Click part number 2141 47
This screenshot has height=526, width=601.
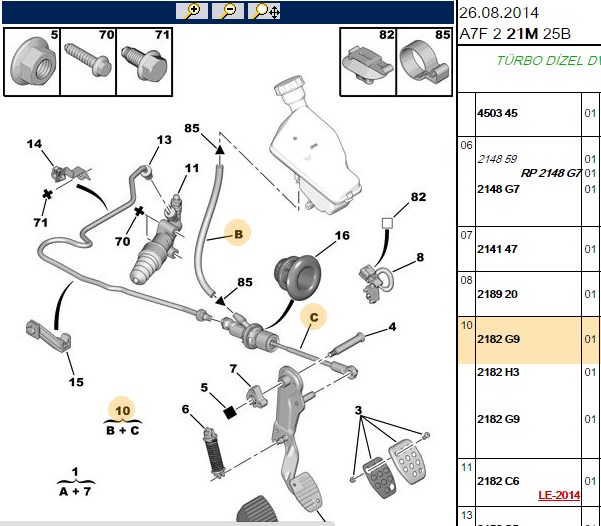[497, 249]
